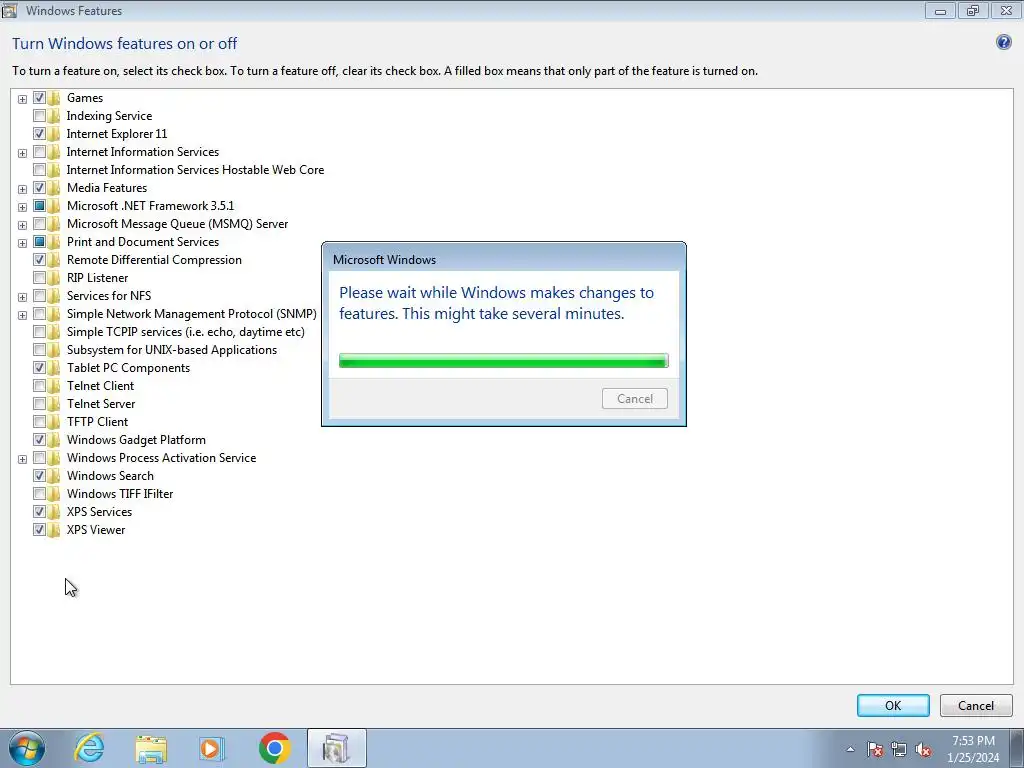The height and width of the screenshot is (768, 1024).
Task: Click the Windows Features title bar icon
Action: (x=9, y=10)
